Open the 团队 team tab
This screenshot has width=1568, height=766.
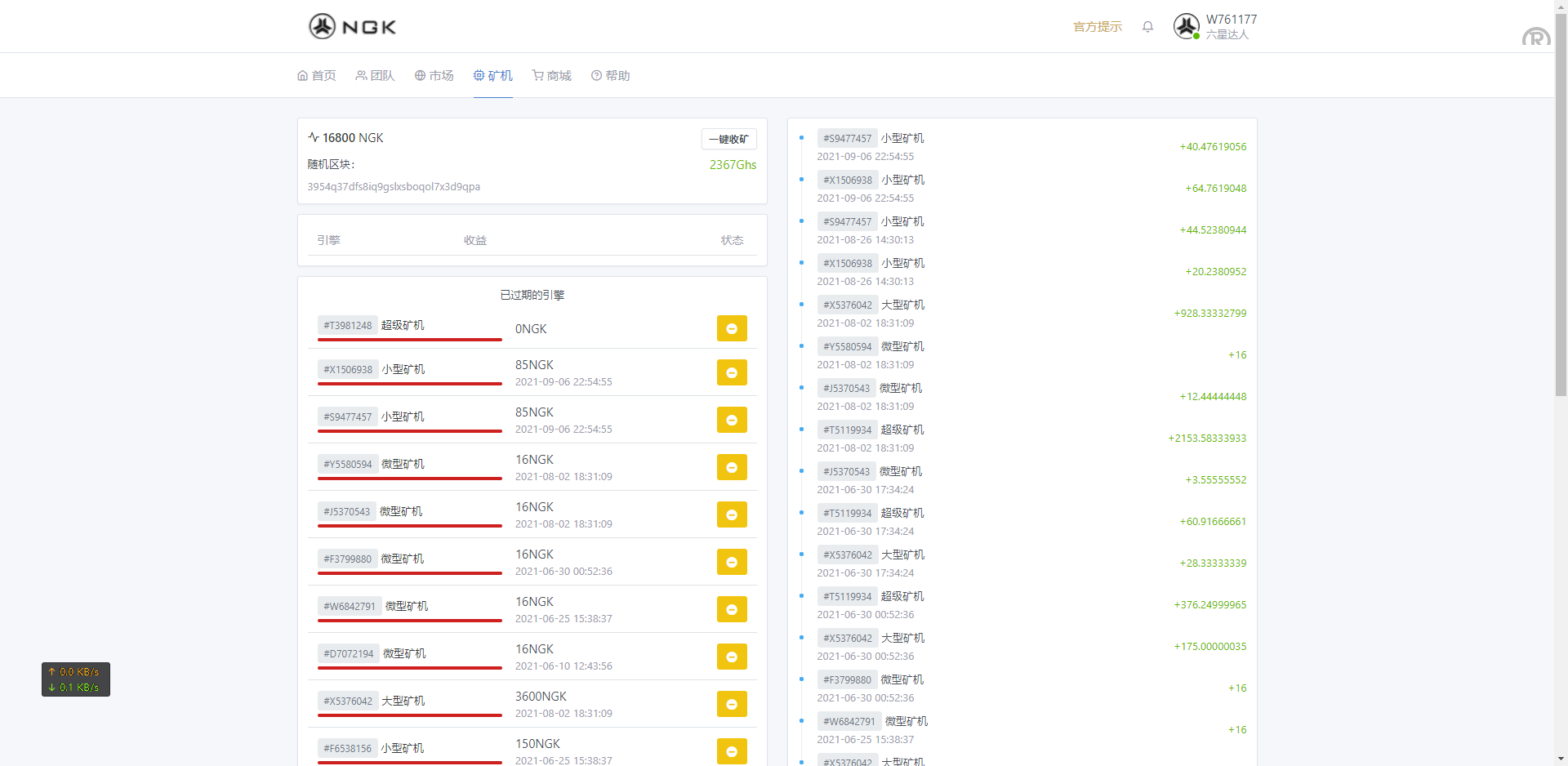click(x=376, y=76)
